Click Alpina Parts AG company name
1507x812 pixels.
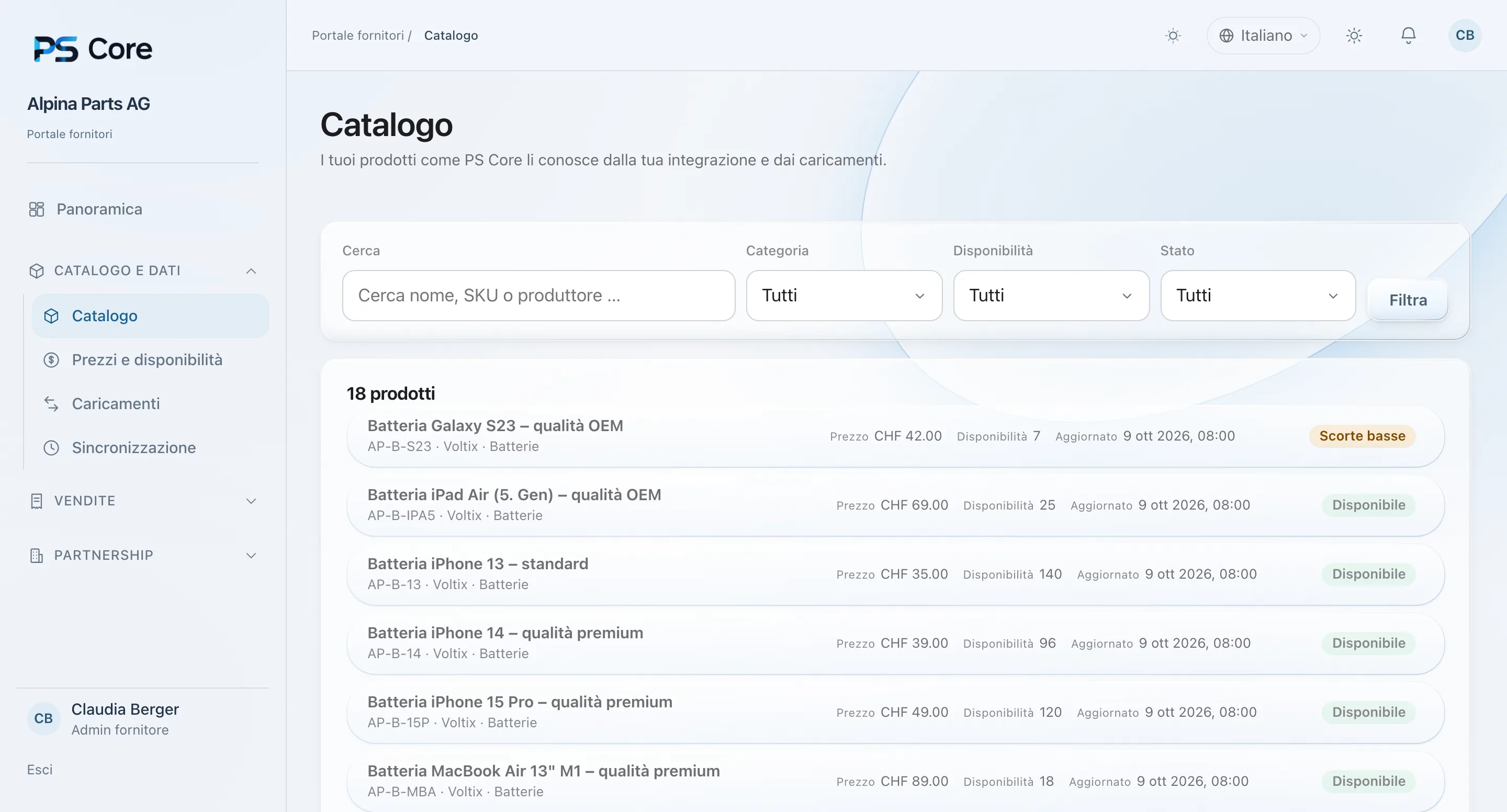pos(88,104)
